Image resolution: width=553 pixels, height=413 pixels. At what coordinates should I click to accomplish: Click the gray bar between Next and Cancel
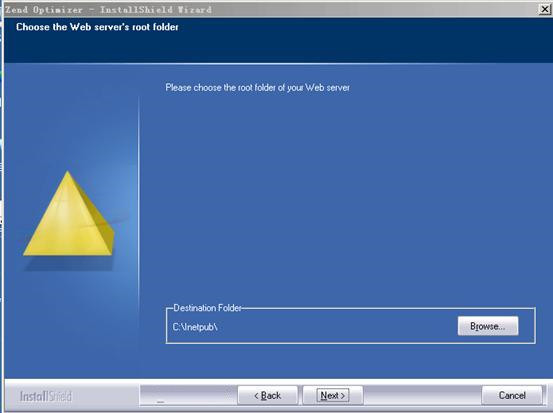[422, 395]
